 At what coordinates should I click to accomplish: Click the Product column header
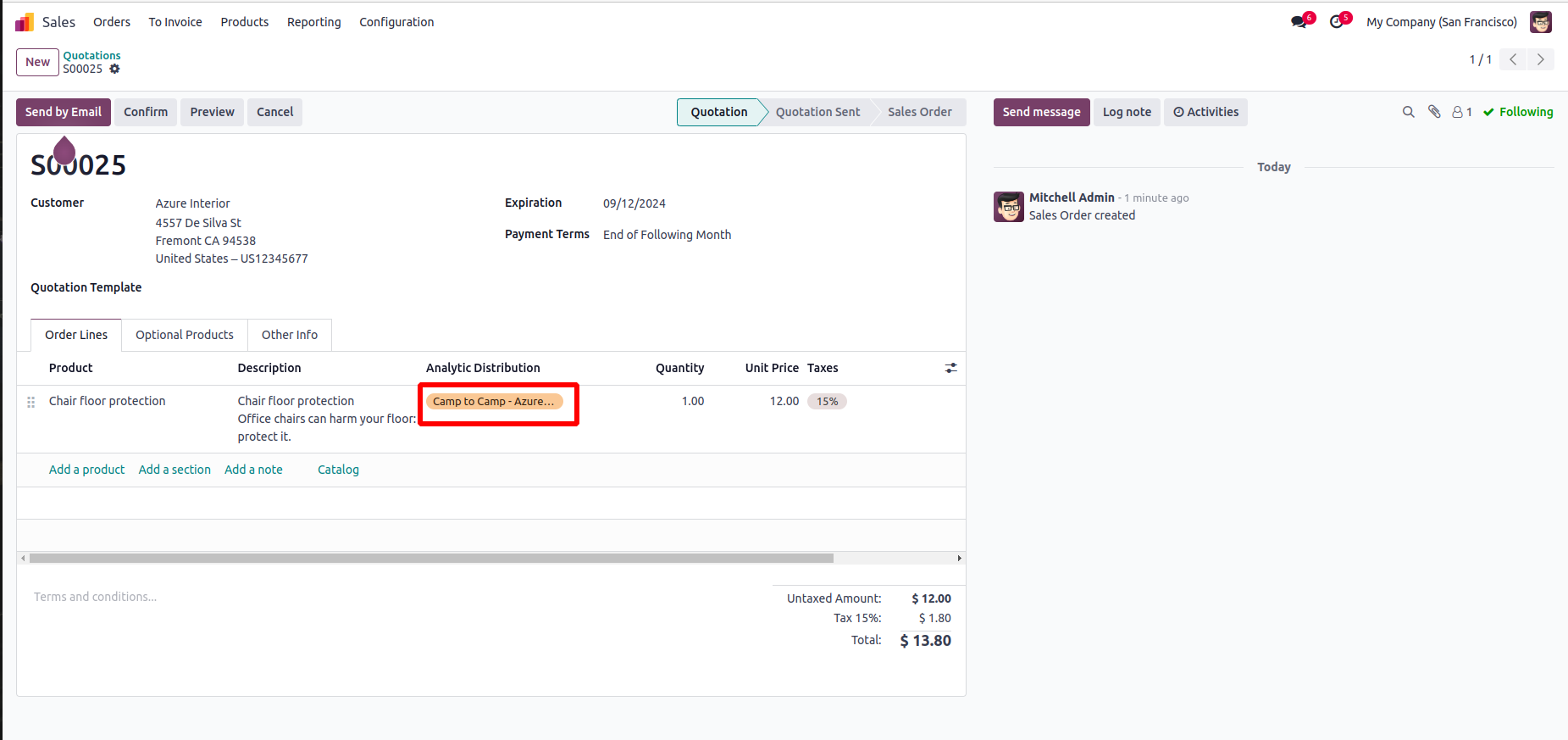[71, 368]
